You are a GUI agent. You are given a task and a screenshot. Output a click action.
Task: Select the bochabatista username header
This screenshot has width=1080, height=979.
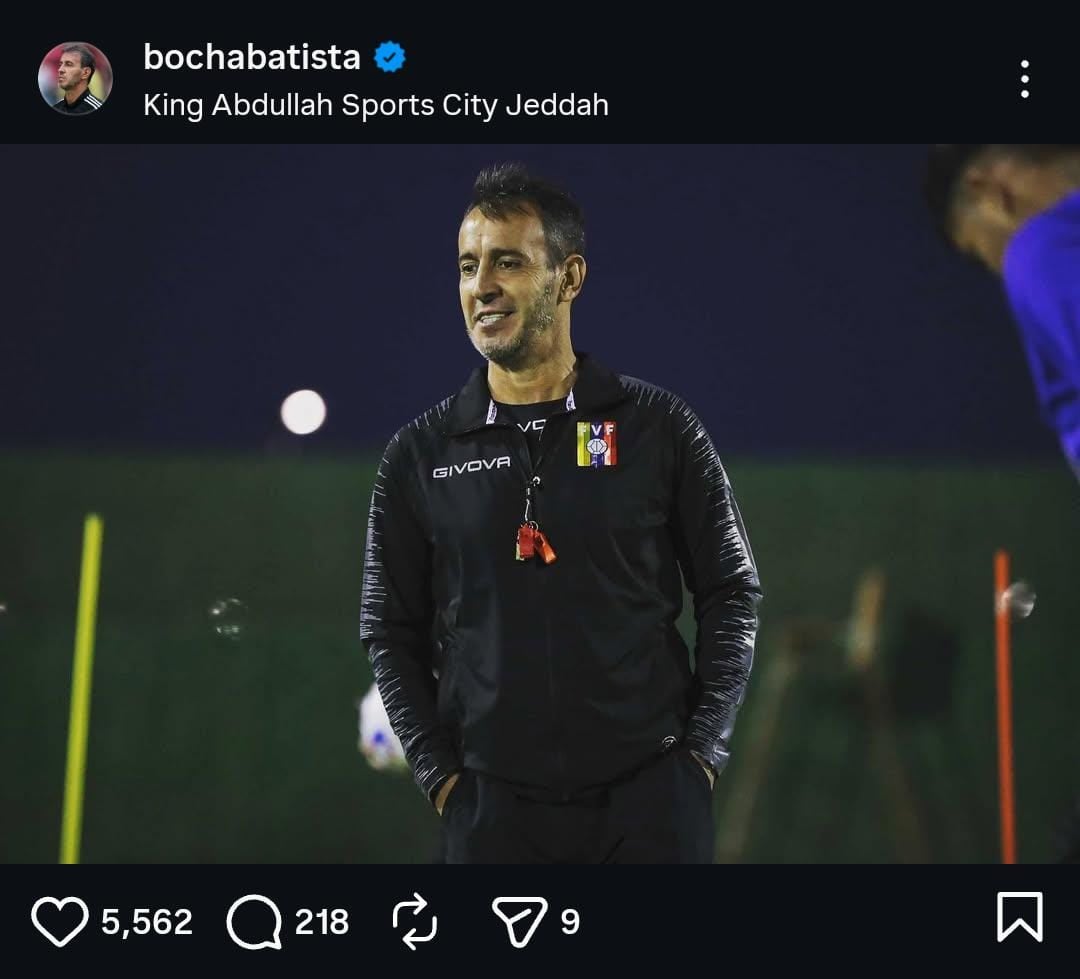tap(252, 57)
